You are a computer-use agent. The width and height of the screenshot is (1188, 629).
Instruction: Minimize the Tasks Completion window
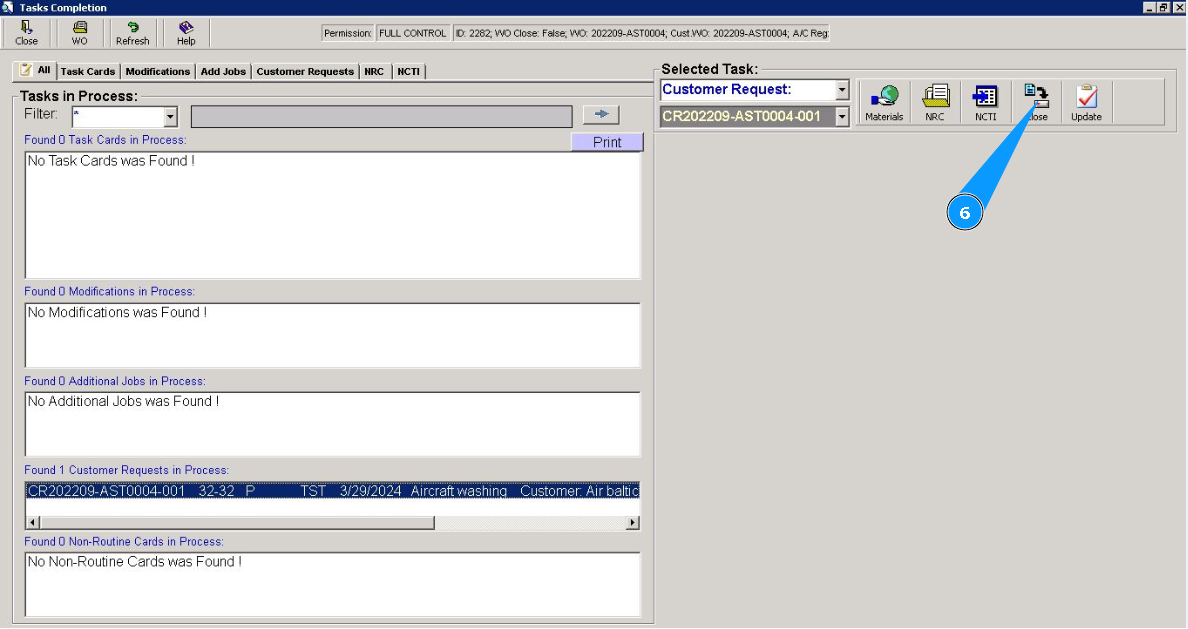tap(1149, 8)
